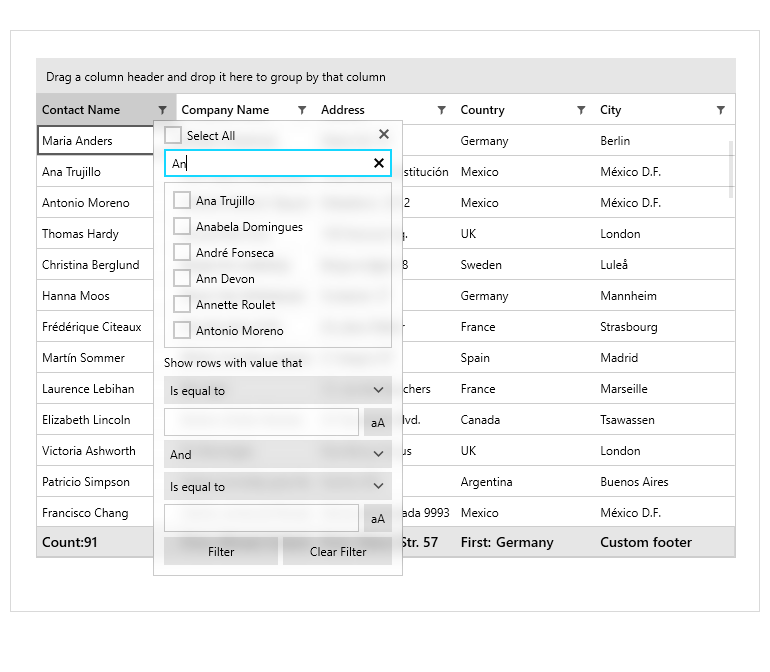Viewport: 770px width, 672px height.
Task: Open the Company Name column filter icon
Action: [302, 110]
